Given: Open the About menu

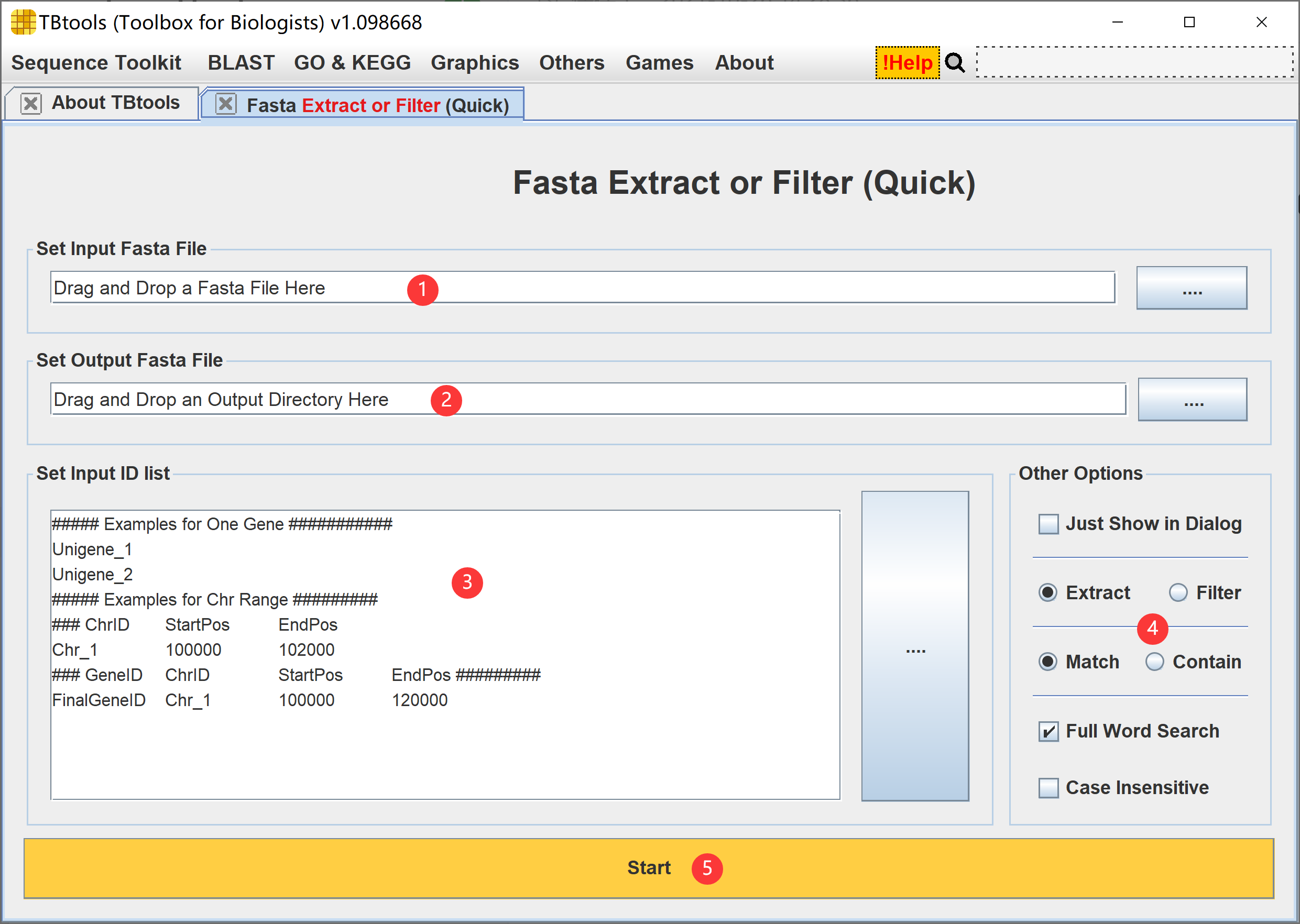Looking at the screenshot, I should (744, 62).
